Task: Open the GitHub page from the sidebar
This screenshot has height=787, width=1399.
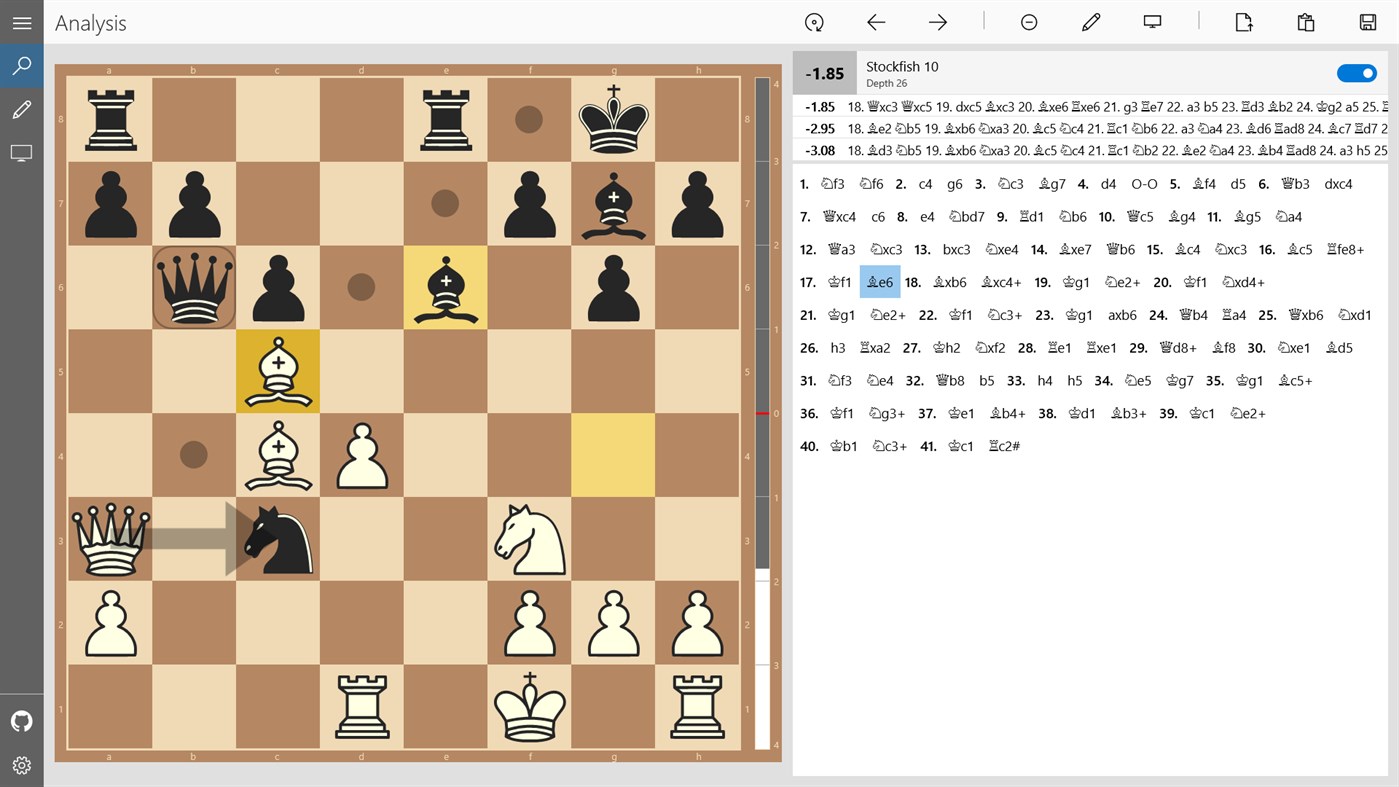Action: (22, 721)
